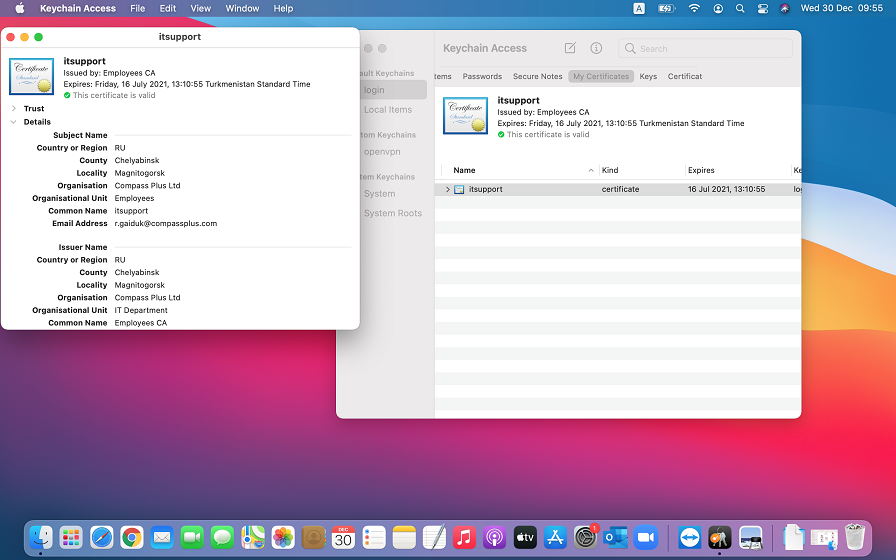Click the Search field in Keychain Access
The width and height of the screenshot is (896, 560).
click(710, 48)
